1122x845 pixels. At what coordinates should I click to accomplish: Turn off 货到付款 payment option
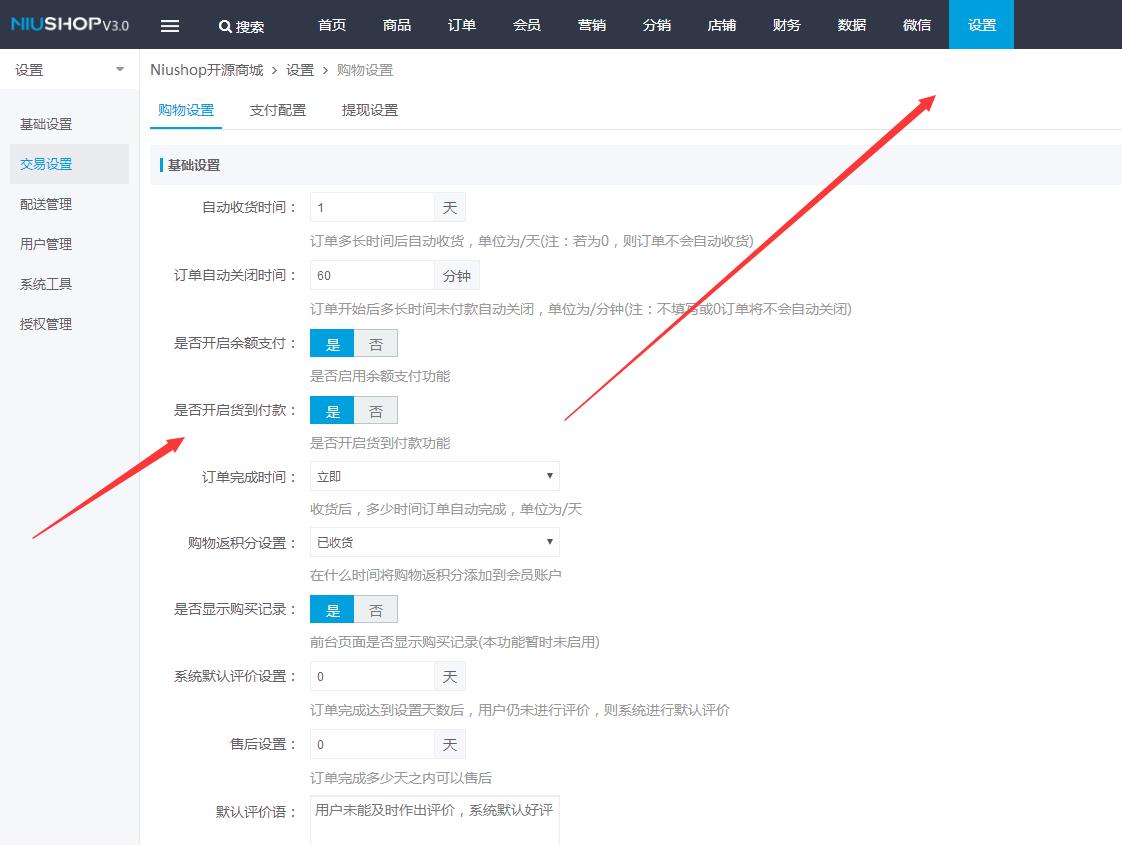click(x=376, y=409)
